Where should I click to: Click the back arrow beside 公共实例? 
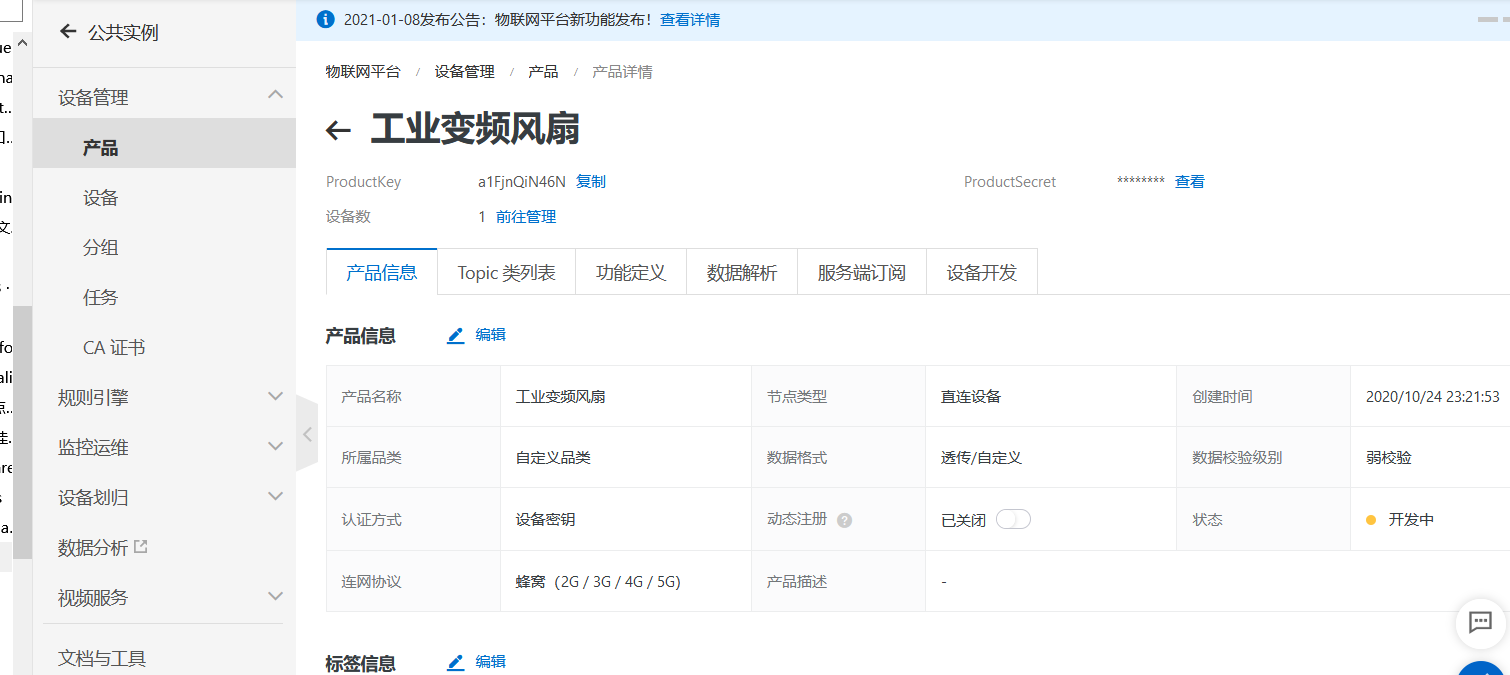click(67, 31)
